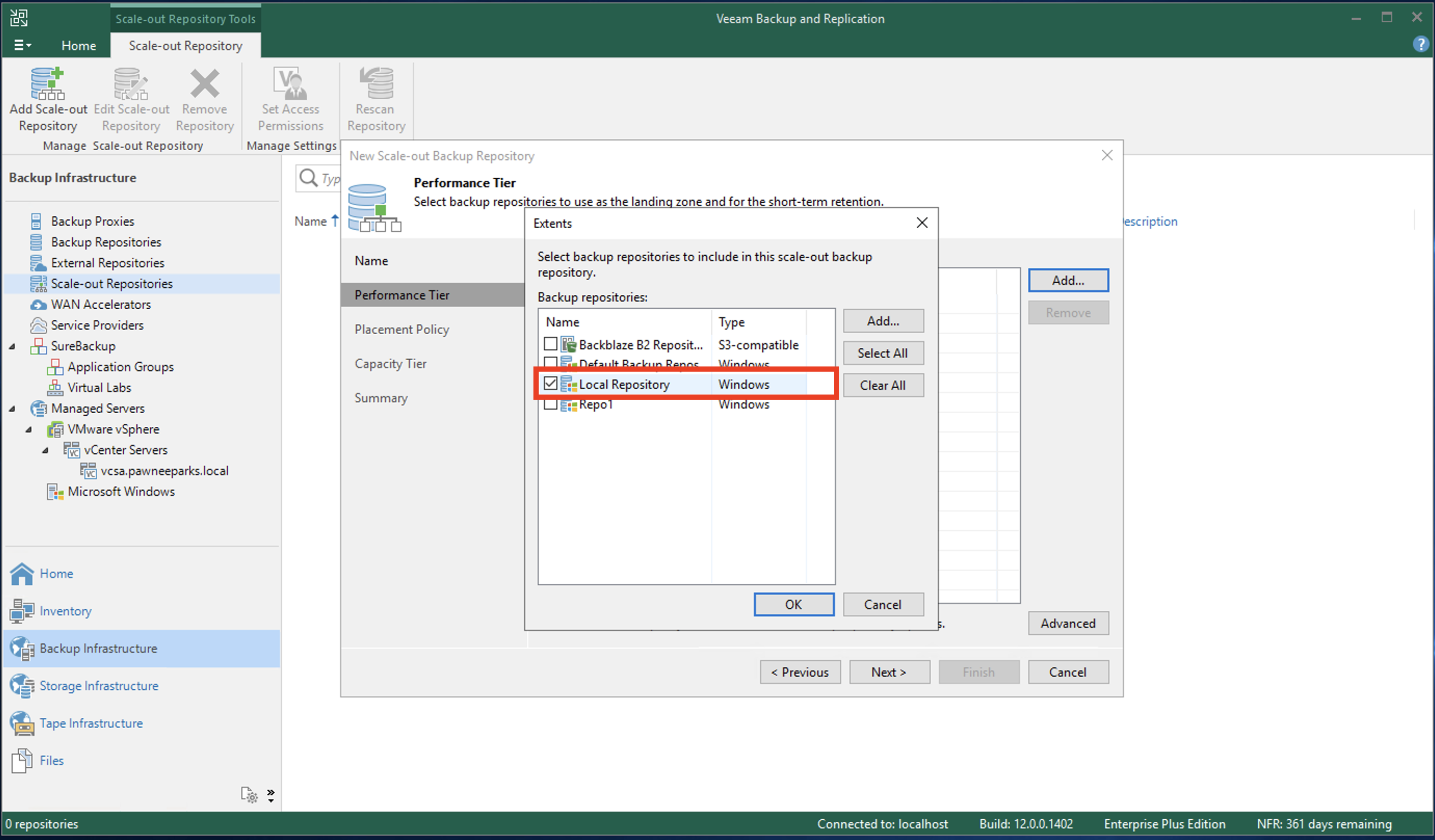The height and width of the screenshot is (840, 1435).
Task: Select Application Groups under SureBackup
Action: pos(120,367)
